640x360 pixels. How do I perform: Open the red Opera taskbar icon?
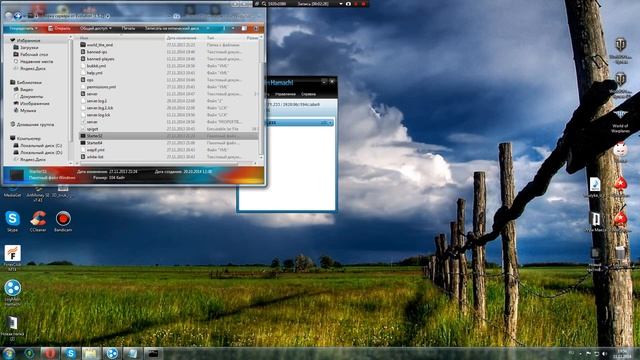[x=50, y=353]
